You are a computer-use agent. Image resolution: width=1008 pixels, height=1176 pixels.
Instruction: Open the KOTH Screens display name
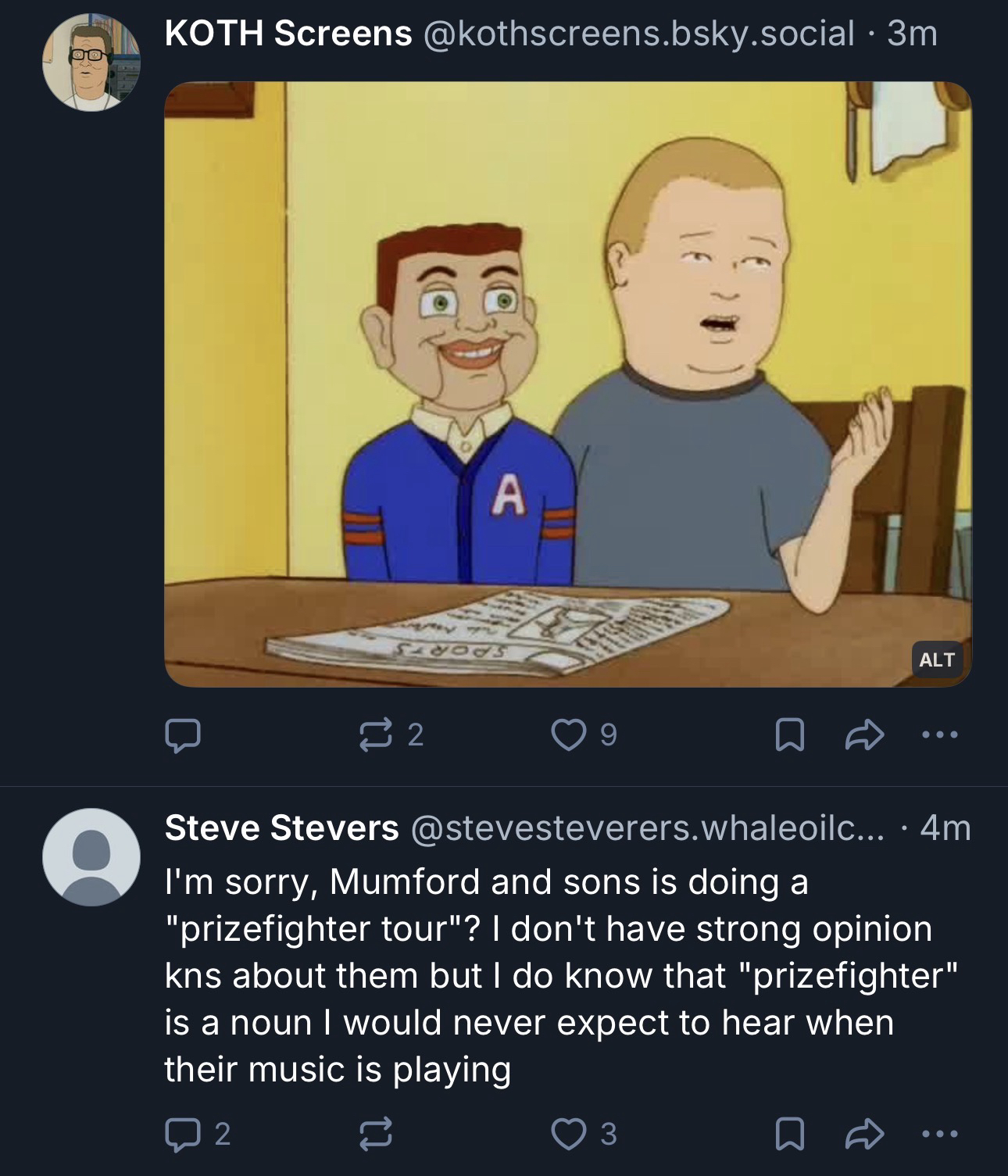[288, 34]
